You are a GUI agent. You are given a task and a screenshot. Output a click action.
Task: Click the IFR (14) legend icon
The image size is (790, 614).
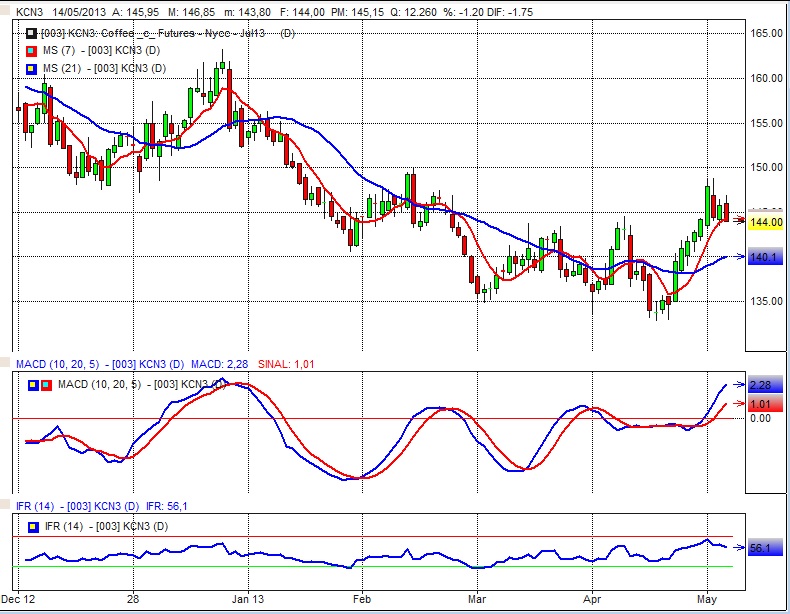point(31,526)
